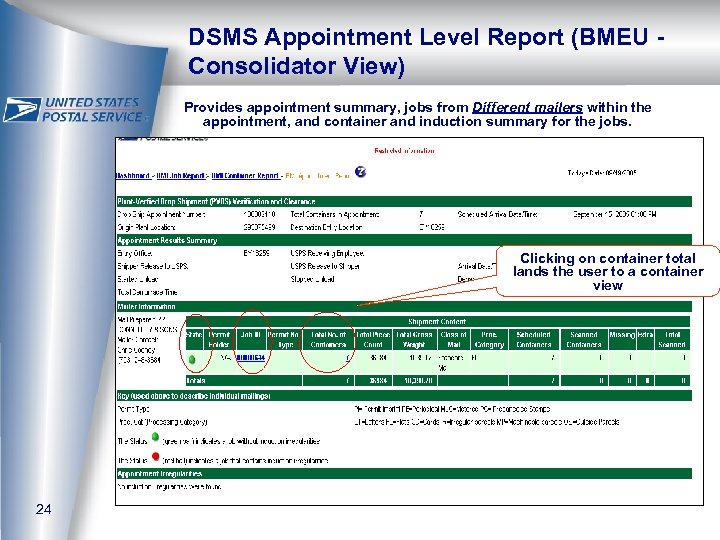Open the Job Report breadcrumb link
This screenshot has width=720, height=540.
pos(180,176)
